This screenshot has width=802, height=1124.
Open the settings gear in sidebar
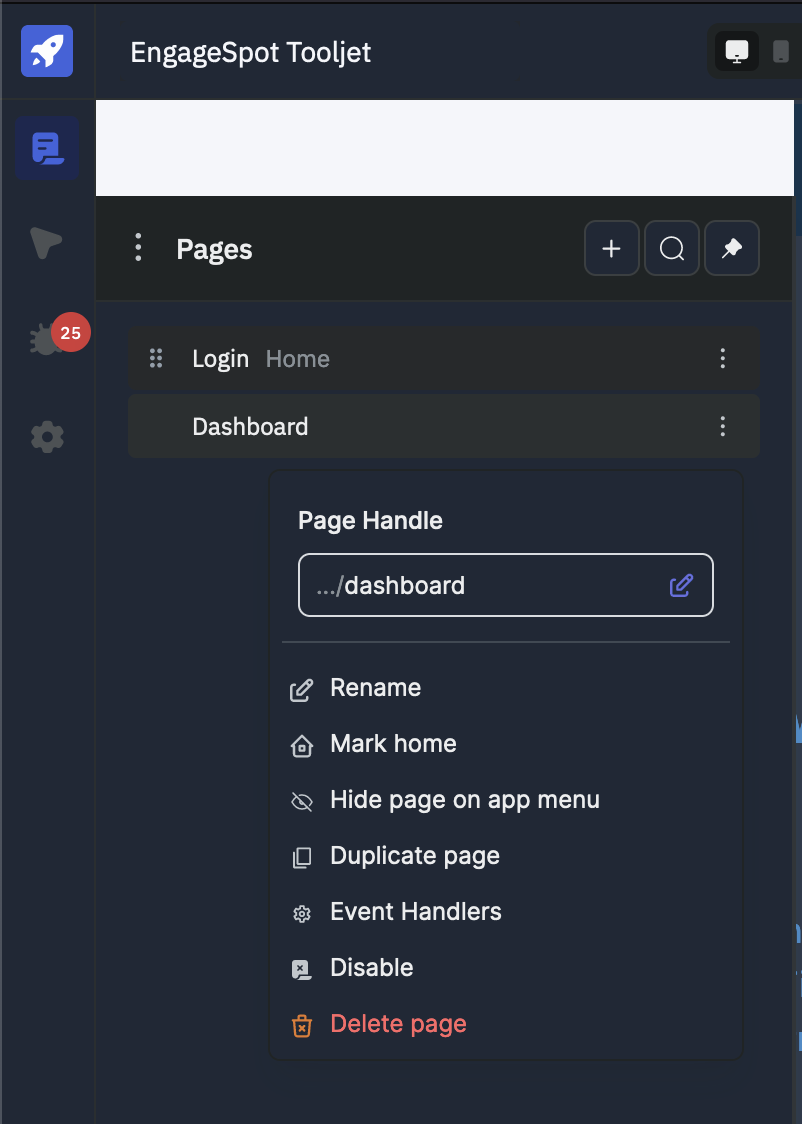tap(47, 437)
